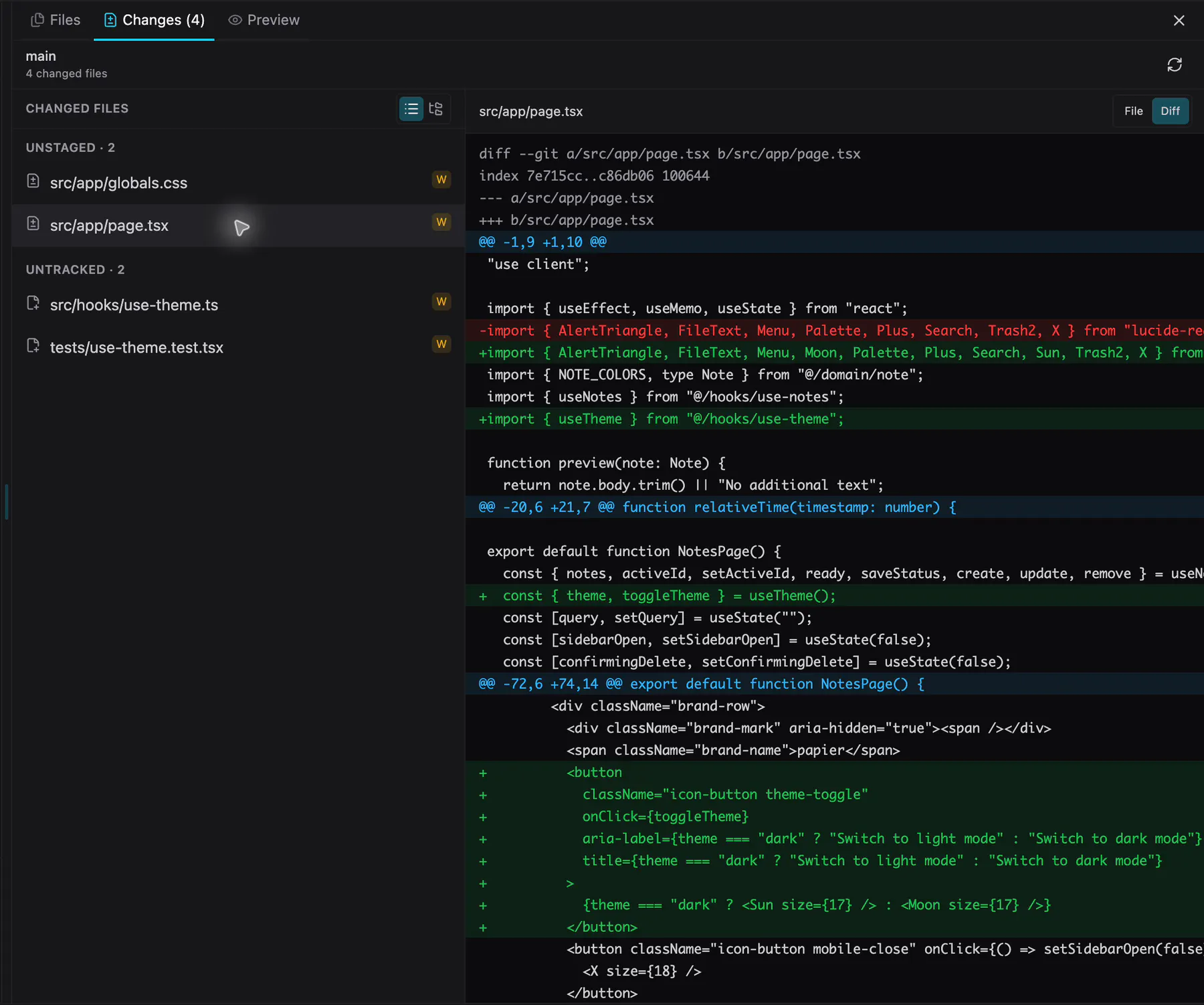Switch changed files to list view

(x=411, y=109)
